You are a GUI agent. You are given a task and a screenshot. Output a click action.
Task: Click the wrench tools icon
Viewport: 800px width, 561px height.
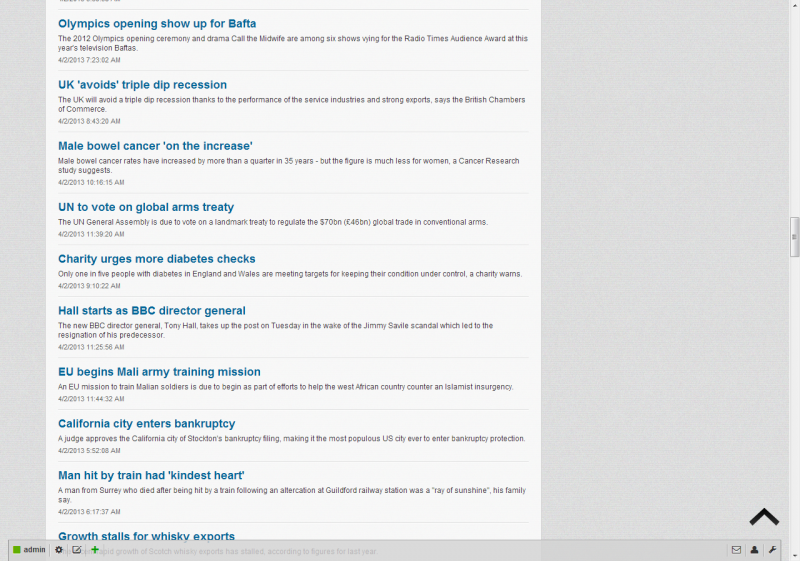click(x=772, y=550)
